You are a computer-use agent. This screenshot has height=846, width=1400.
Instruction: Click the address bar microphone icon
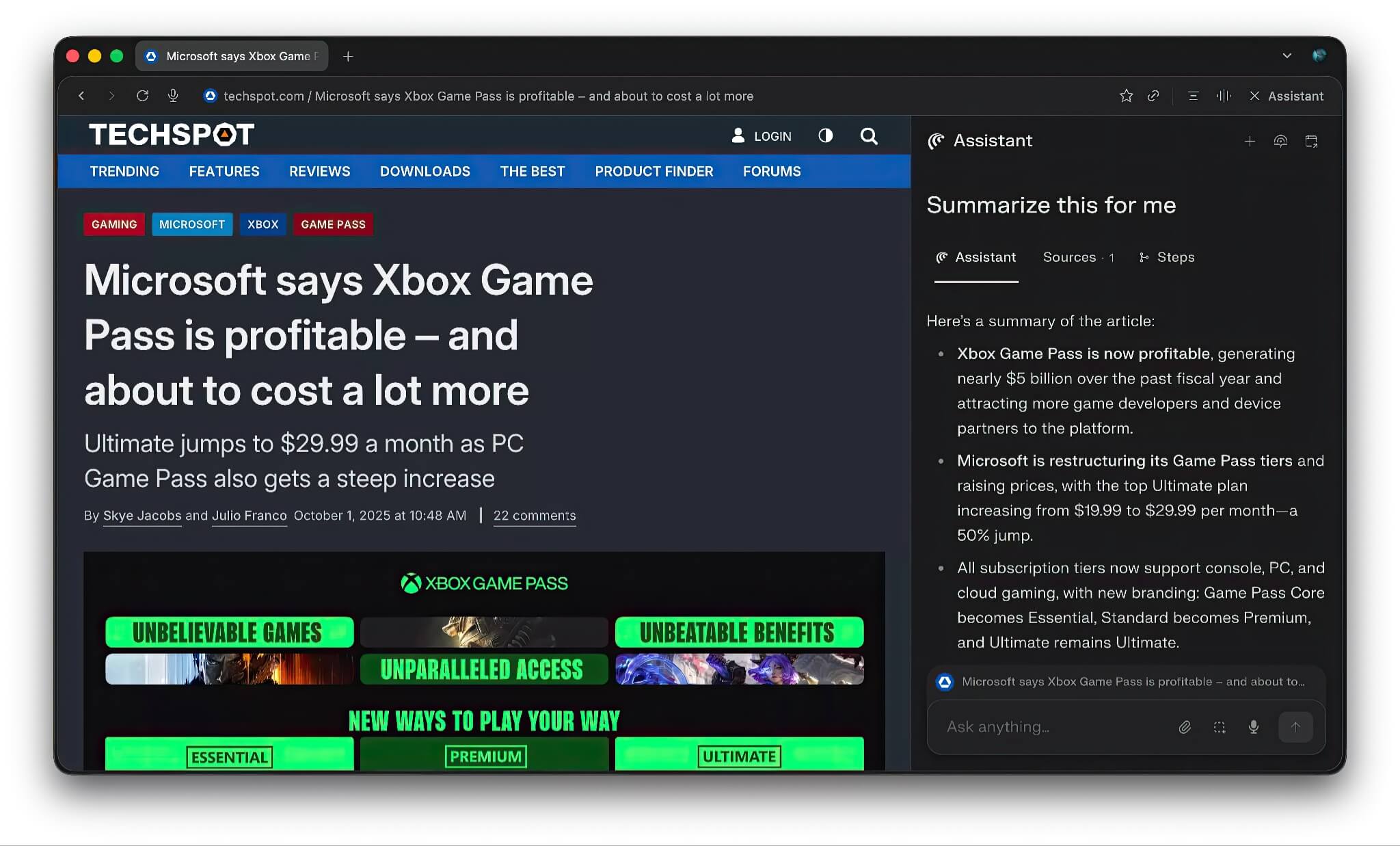[x=173, y=96]
